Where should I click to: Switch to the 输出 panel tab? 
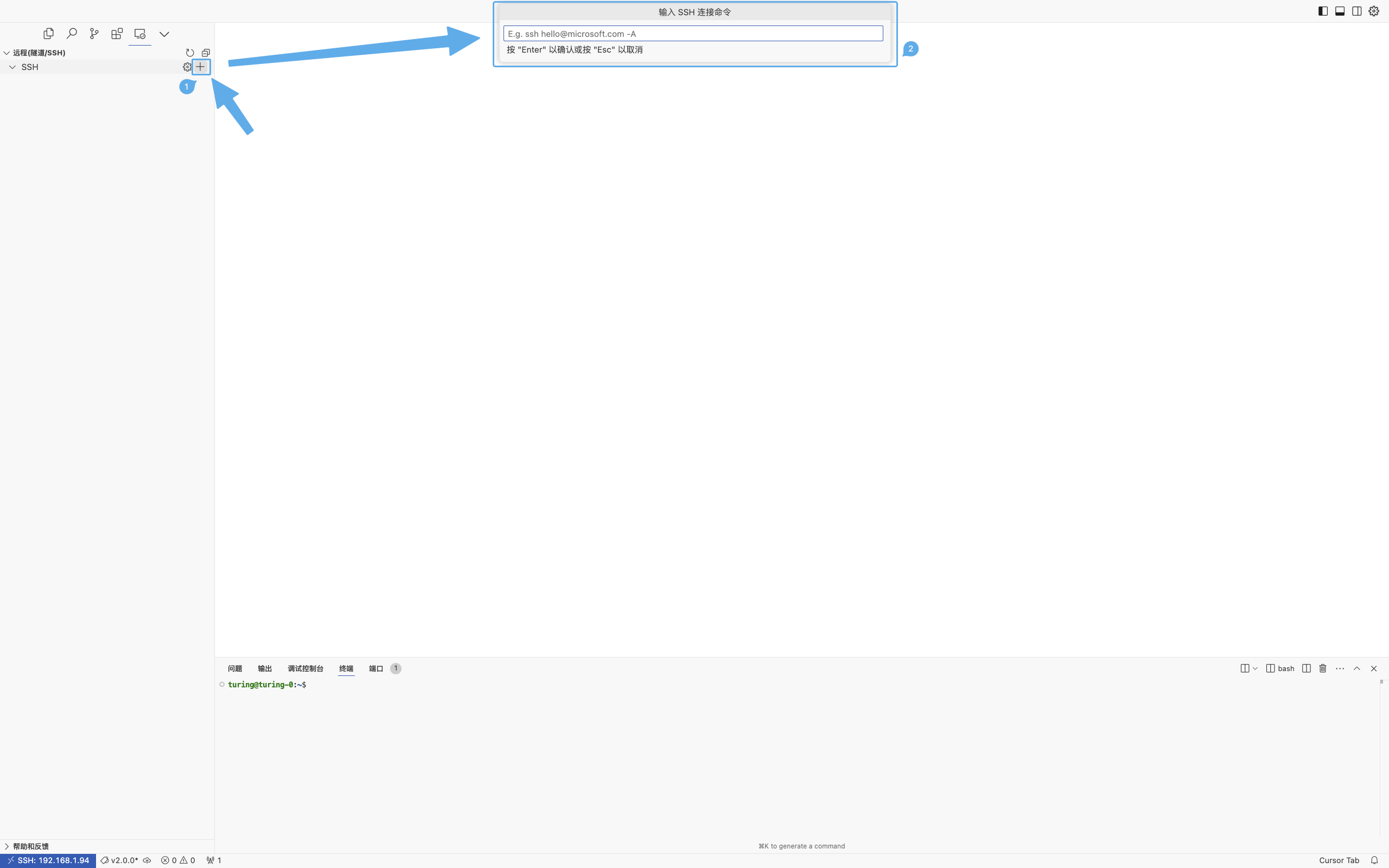(265, 668)
